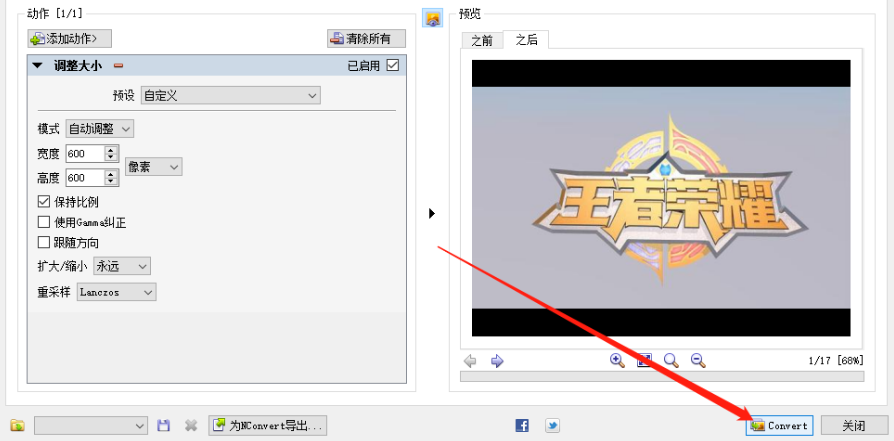Open the 重采样 Lanczos dropdown
This screenshot has width=894, height=441.
click(116, 292)
